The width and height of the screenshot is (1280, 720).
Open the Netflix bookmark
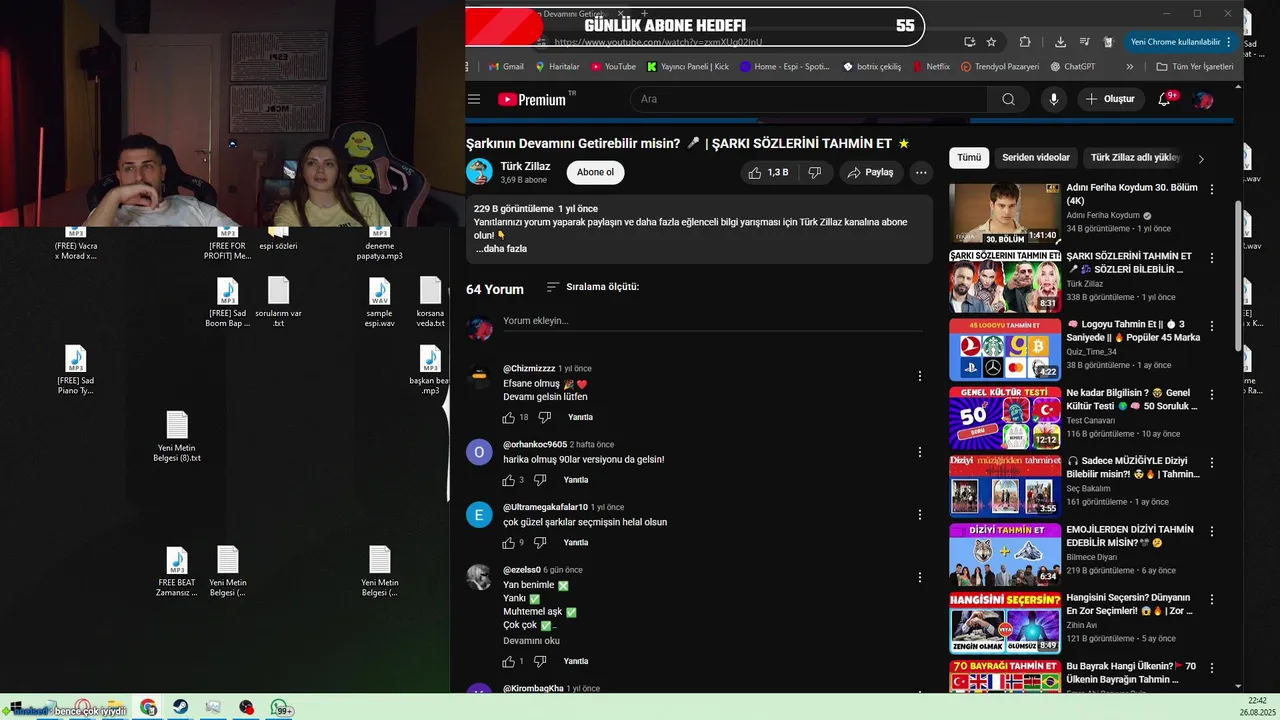930,67
